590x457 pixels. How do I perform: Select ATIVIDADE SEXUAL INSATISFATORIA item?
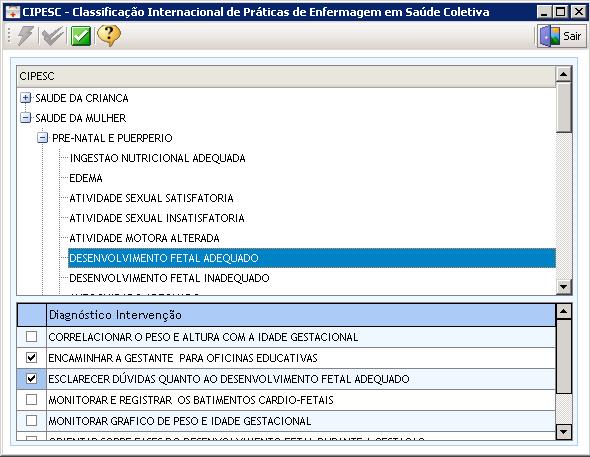(157, 218)
